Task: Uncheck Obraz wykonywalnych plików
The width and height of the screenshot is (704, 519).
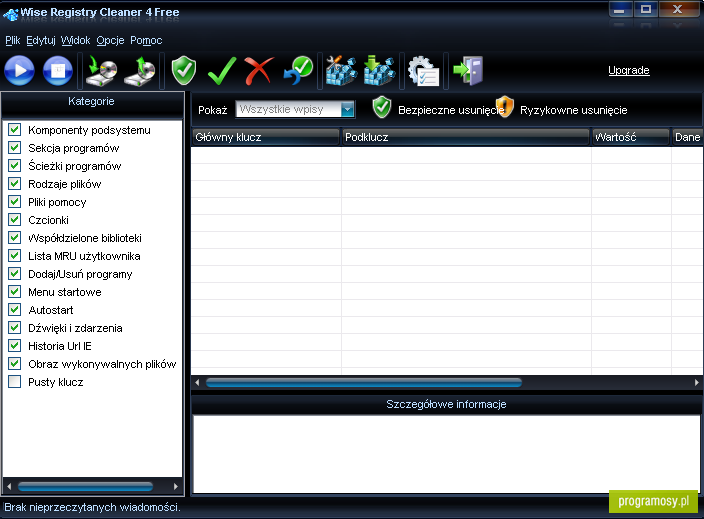Action: point(14,364)
